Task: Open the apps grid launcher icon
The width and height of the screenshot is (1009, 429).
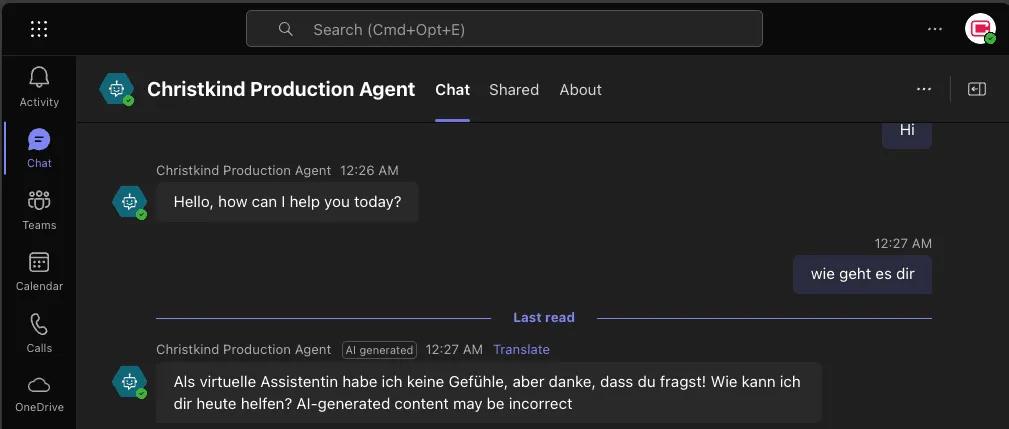Action: point(39,29)
